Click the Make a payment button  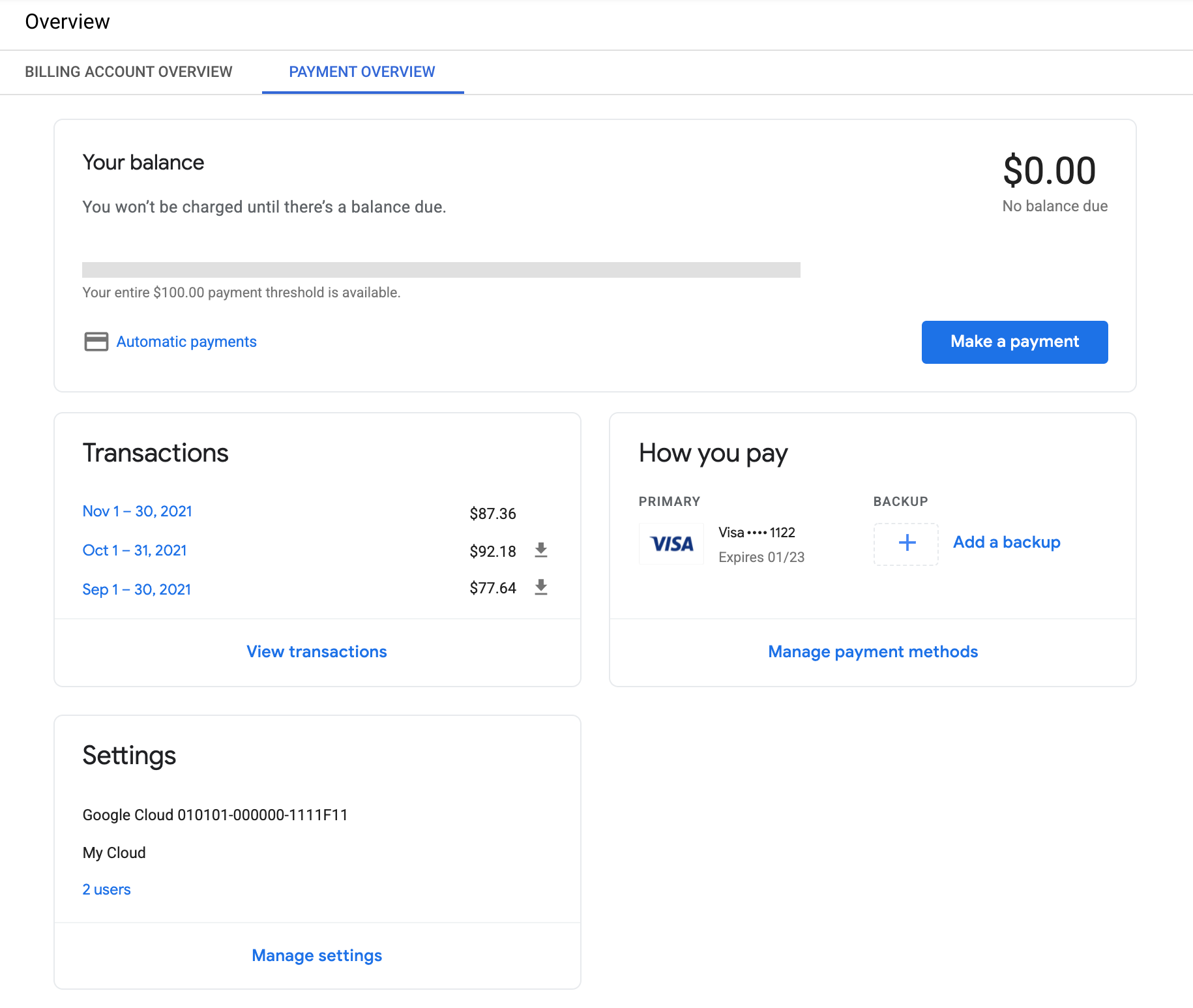[x=1014, y=342]
